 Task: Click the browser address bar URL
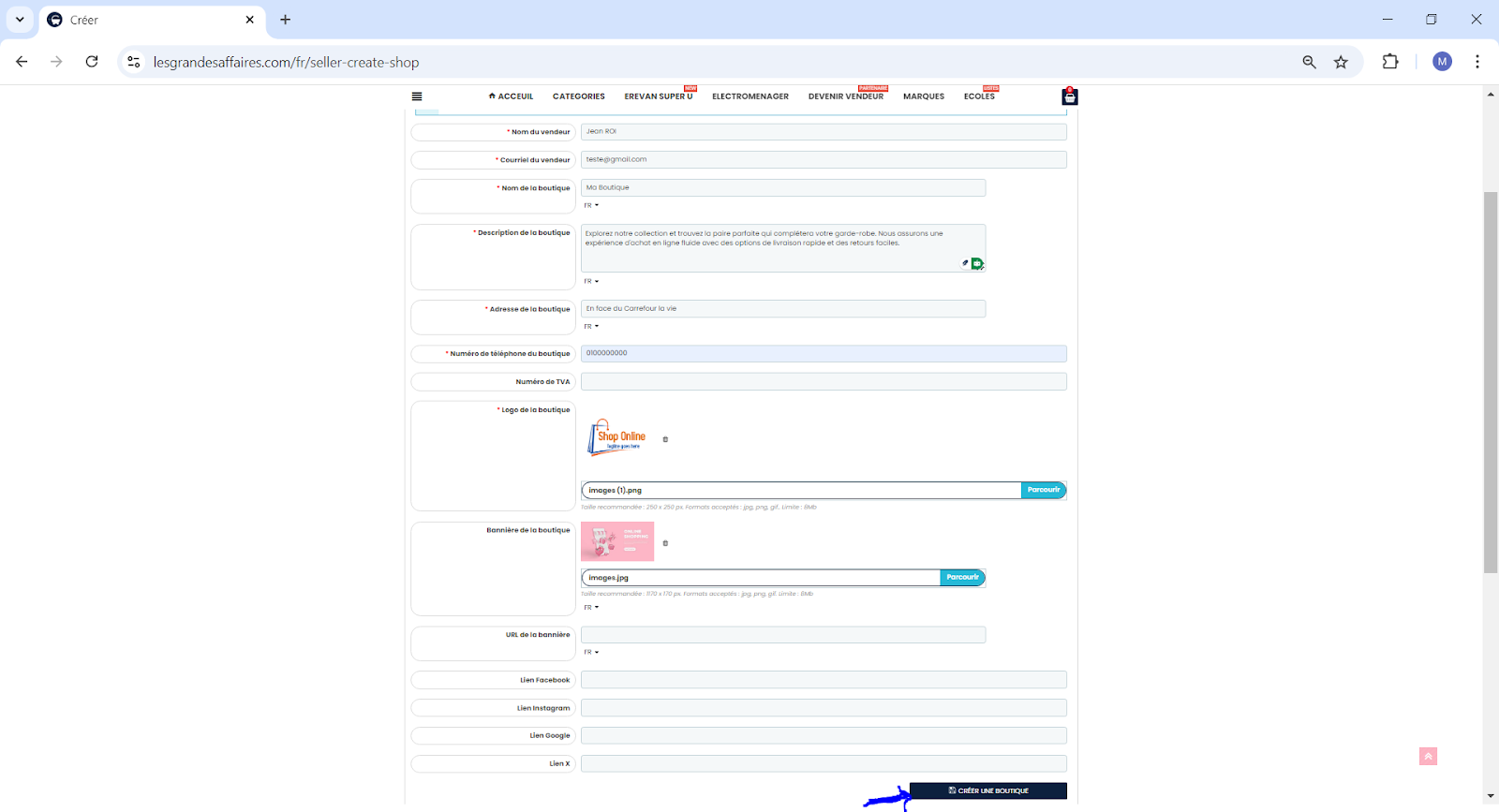coord(286,62)
